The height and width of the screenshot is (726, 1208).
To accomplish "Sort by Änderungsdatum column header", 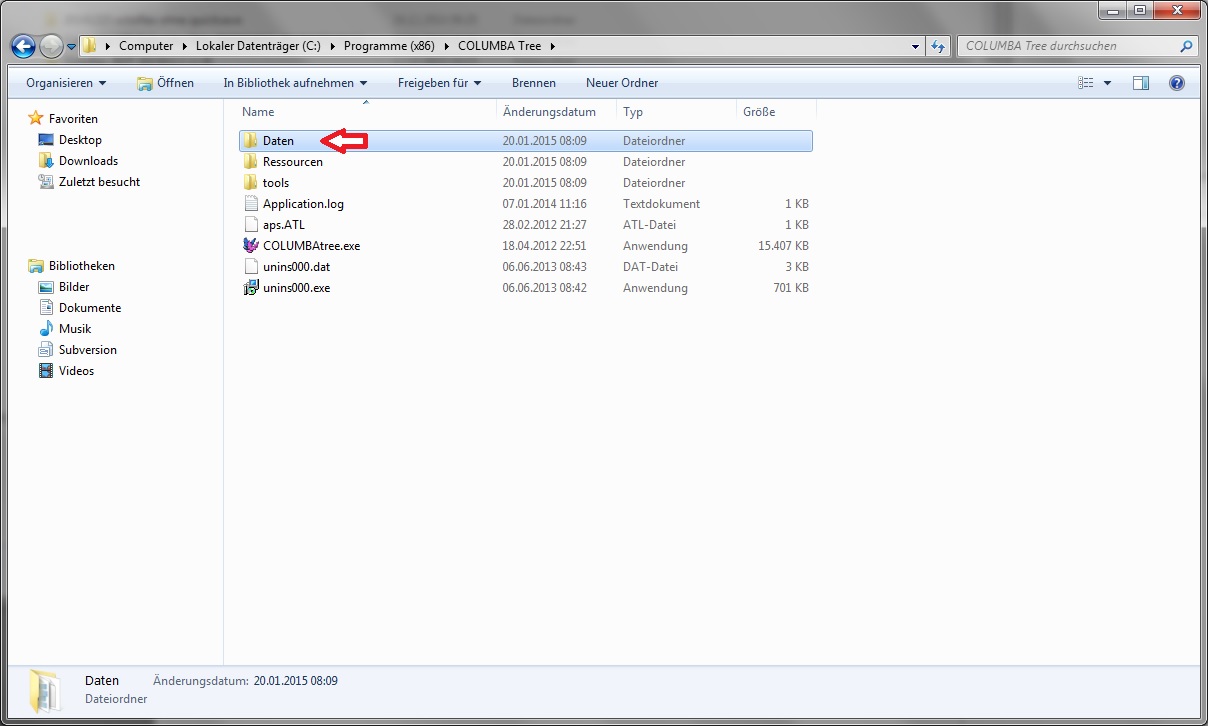I will 549,112.
